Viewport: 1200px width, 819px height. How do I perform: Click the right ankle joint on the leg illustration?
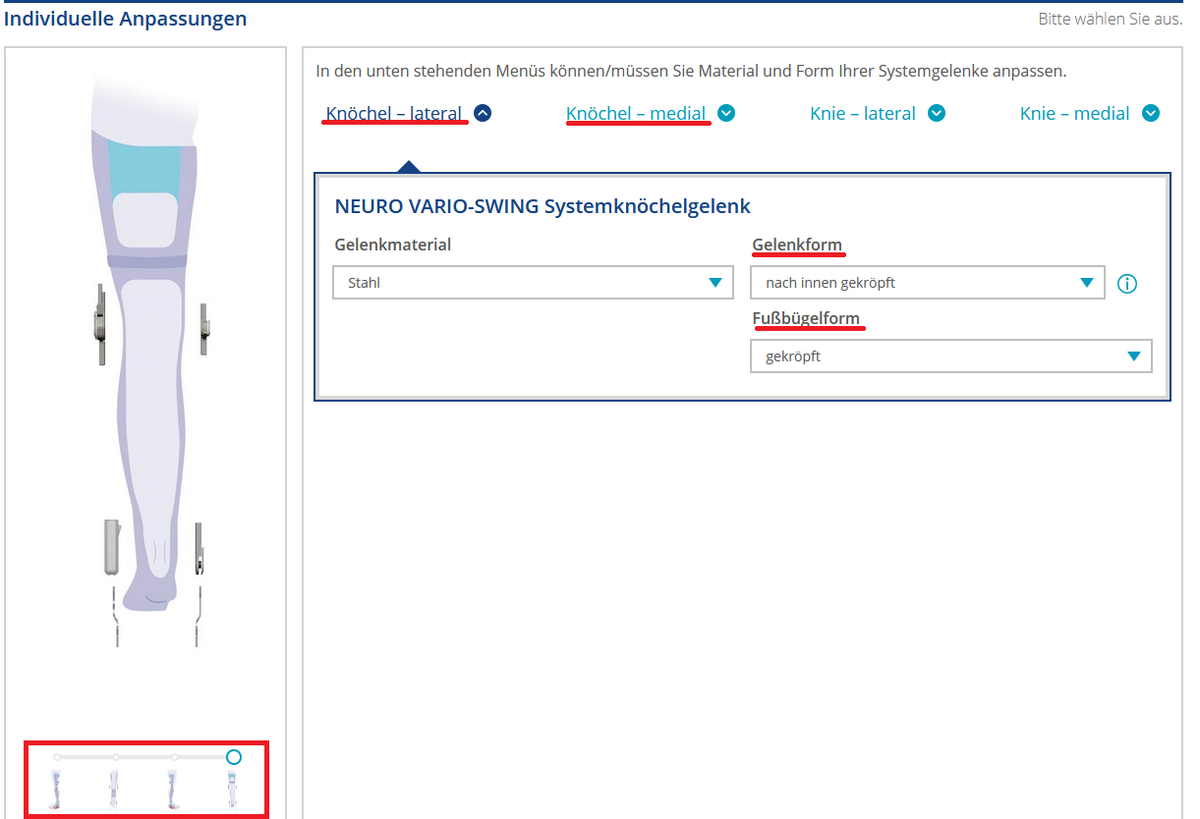199,549
